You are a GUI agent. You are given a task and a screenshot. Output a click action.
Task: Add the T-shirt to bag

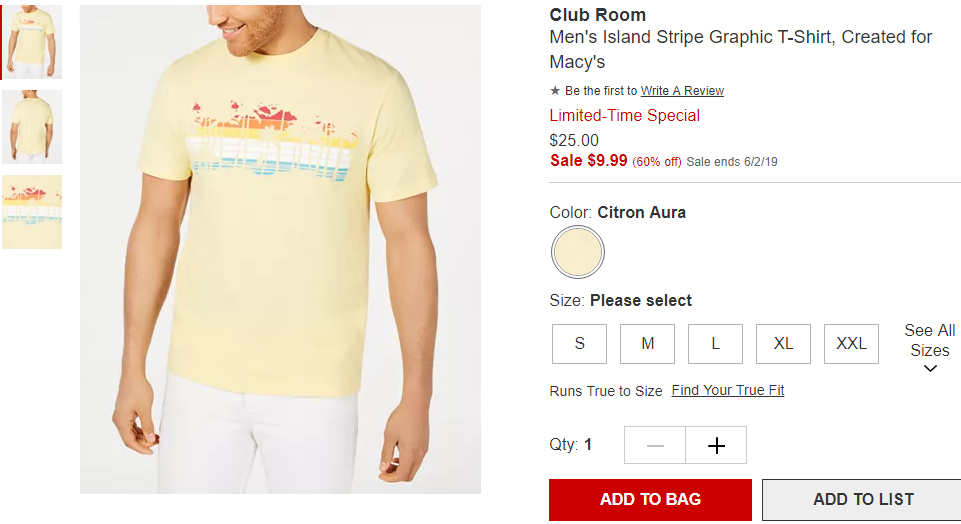pos(650,499)
